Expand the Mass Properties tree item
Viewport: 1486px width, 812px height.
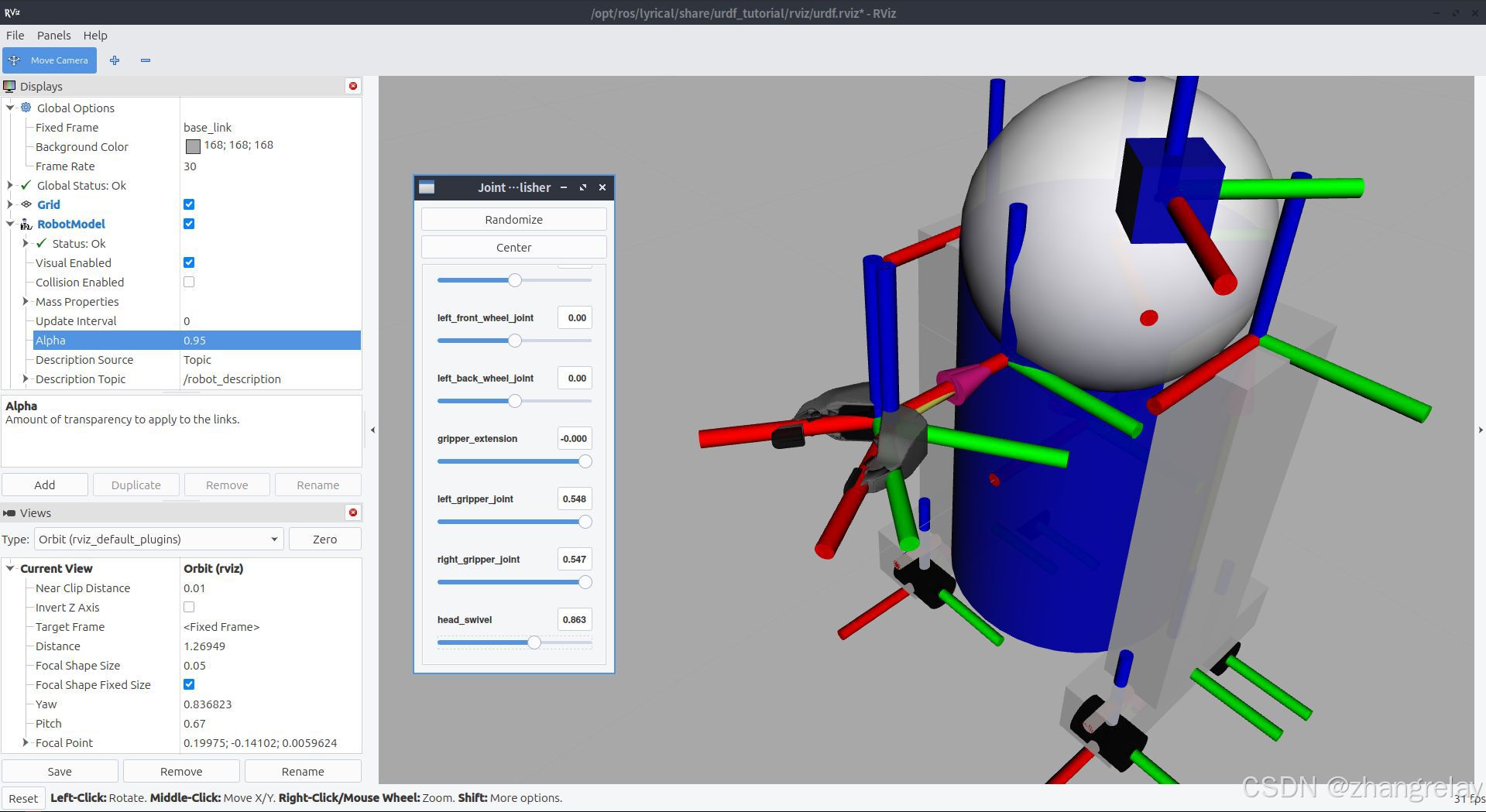(x=26, y=301)
